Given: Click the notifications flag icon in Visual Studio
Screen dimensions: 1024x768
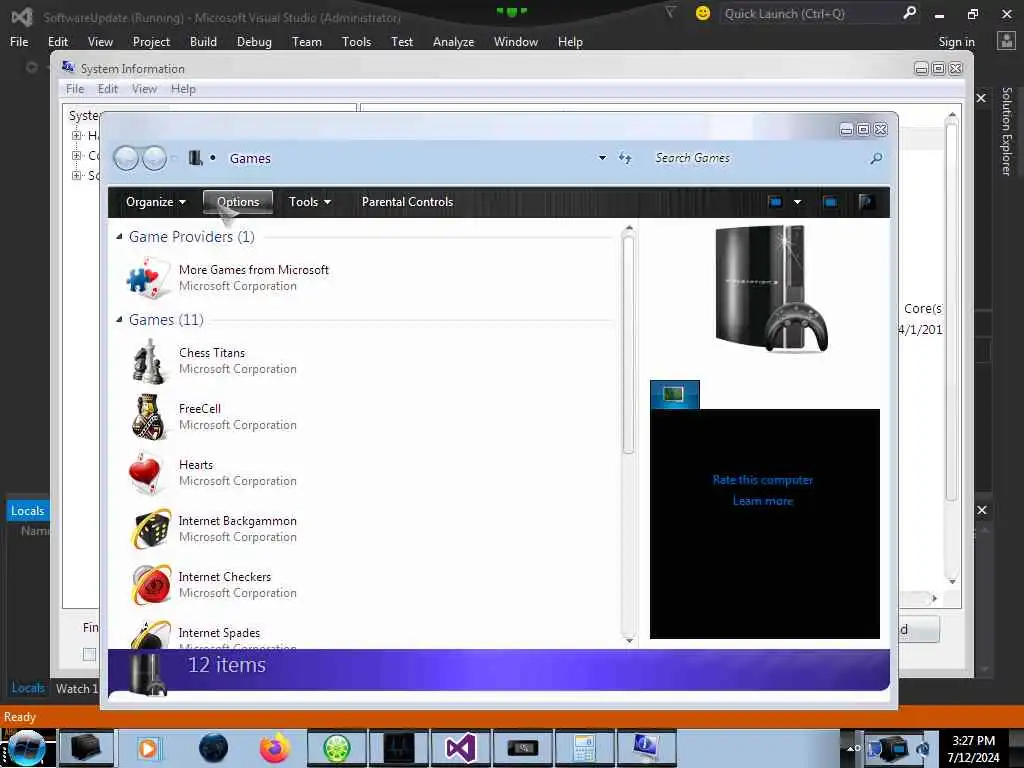Looking at the screenshot, I should (670, 12).
